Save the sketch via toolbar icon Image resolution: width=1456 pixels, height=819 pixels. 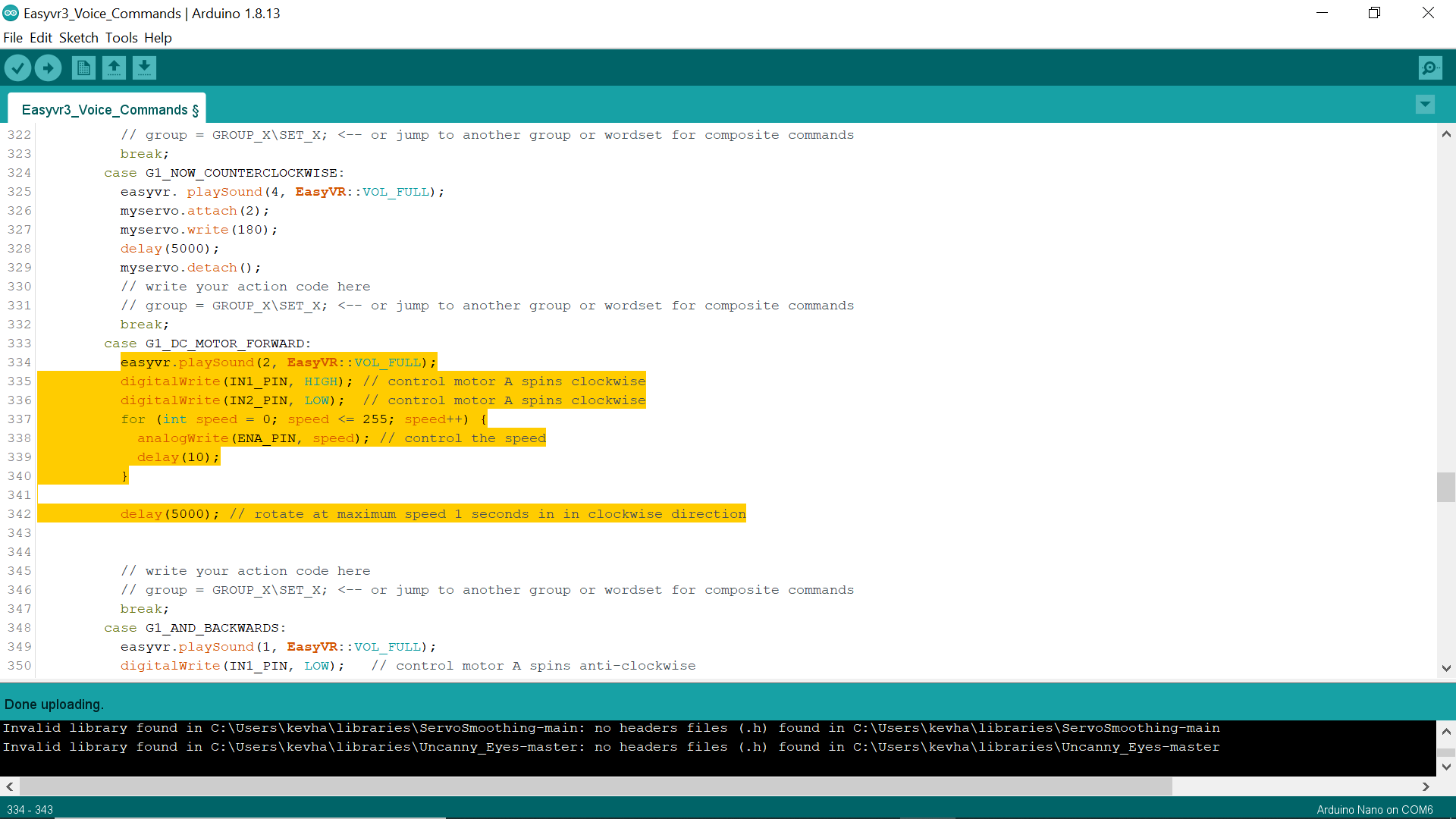[144, 67]
